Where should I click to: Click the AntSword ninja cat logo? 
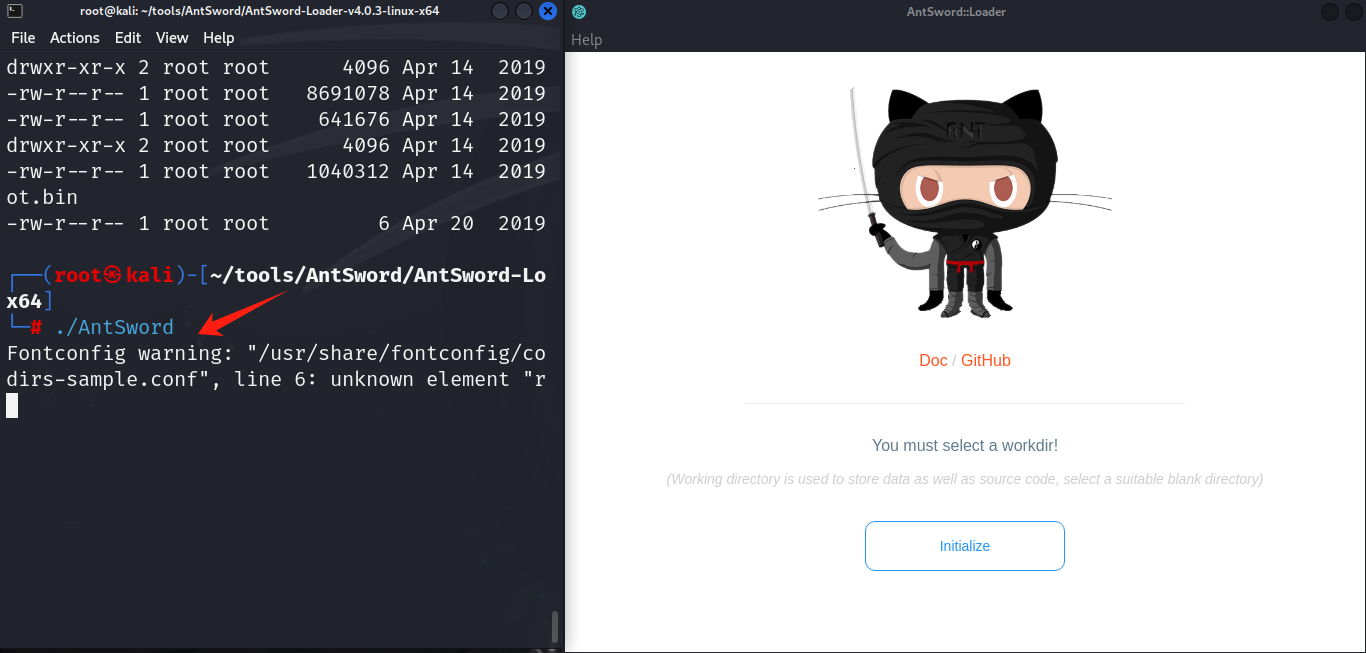(964, 202)
